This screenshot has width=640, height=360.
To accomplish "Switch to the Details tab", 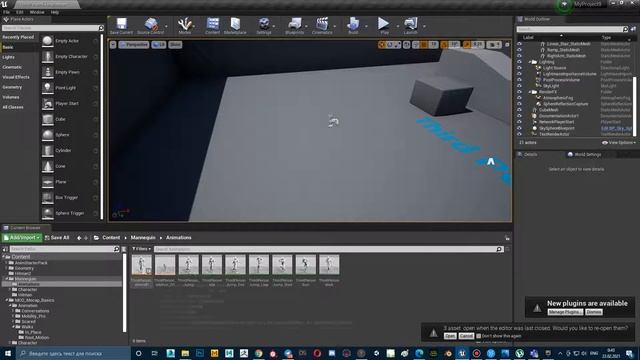I will (528, 154).
